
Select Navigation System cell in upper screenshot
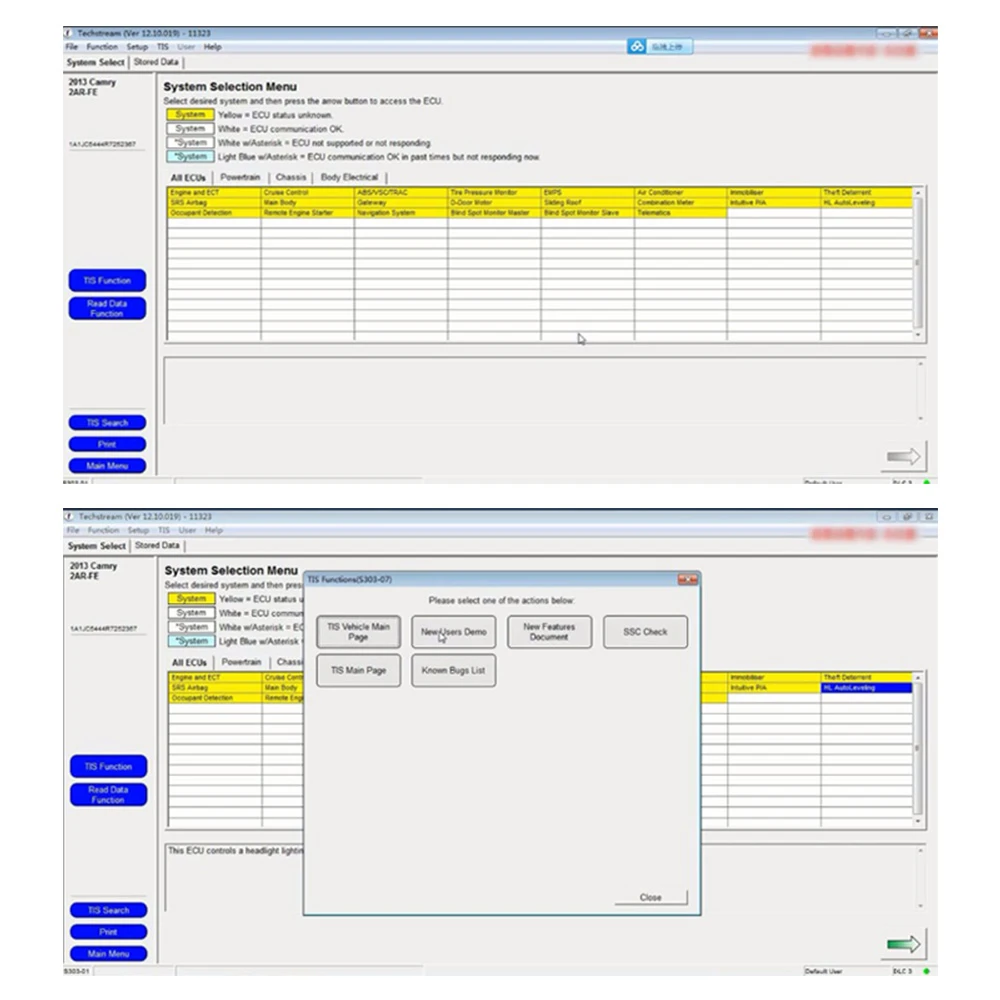click(x=401, y=213)
